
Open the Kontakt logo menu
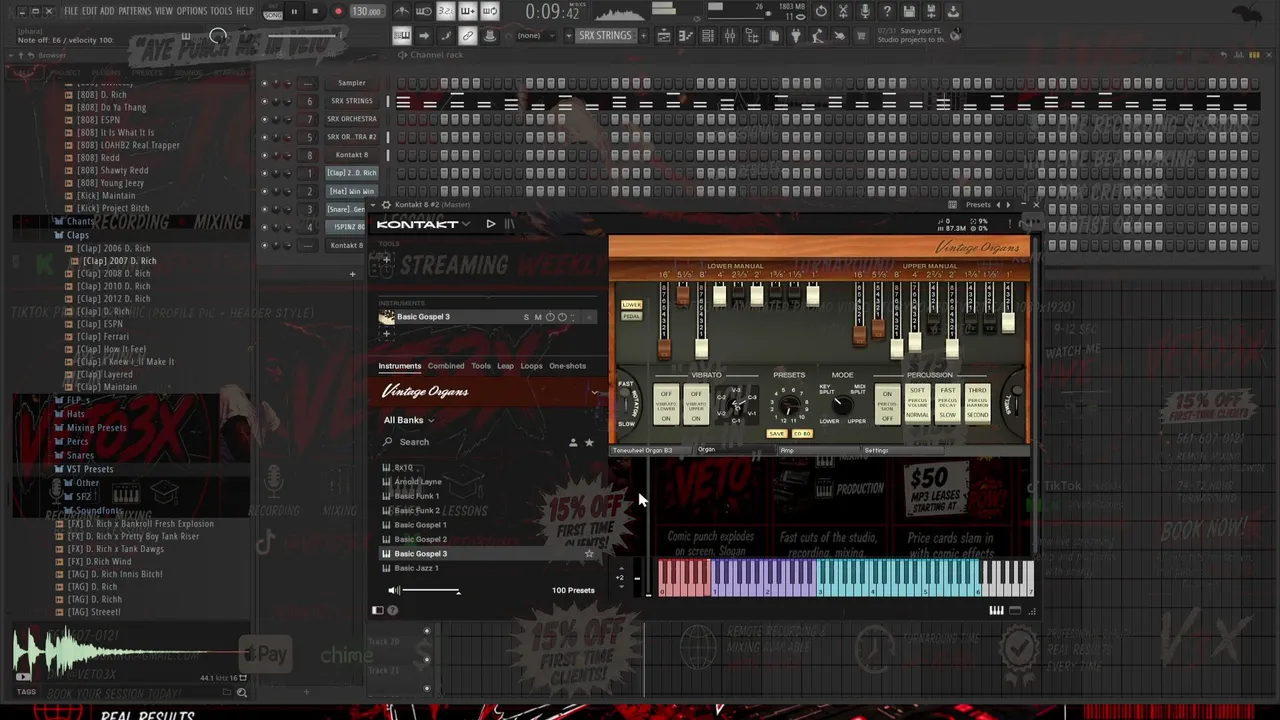pos(423,224)
